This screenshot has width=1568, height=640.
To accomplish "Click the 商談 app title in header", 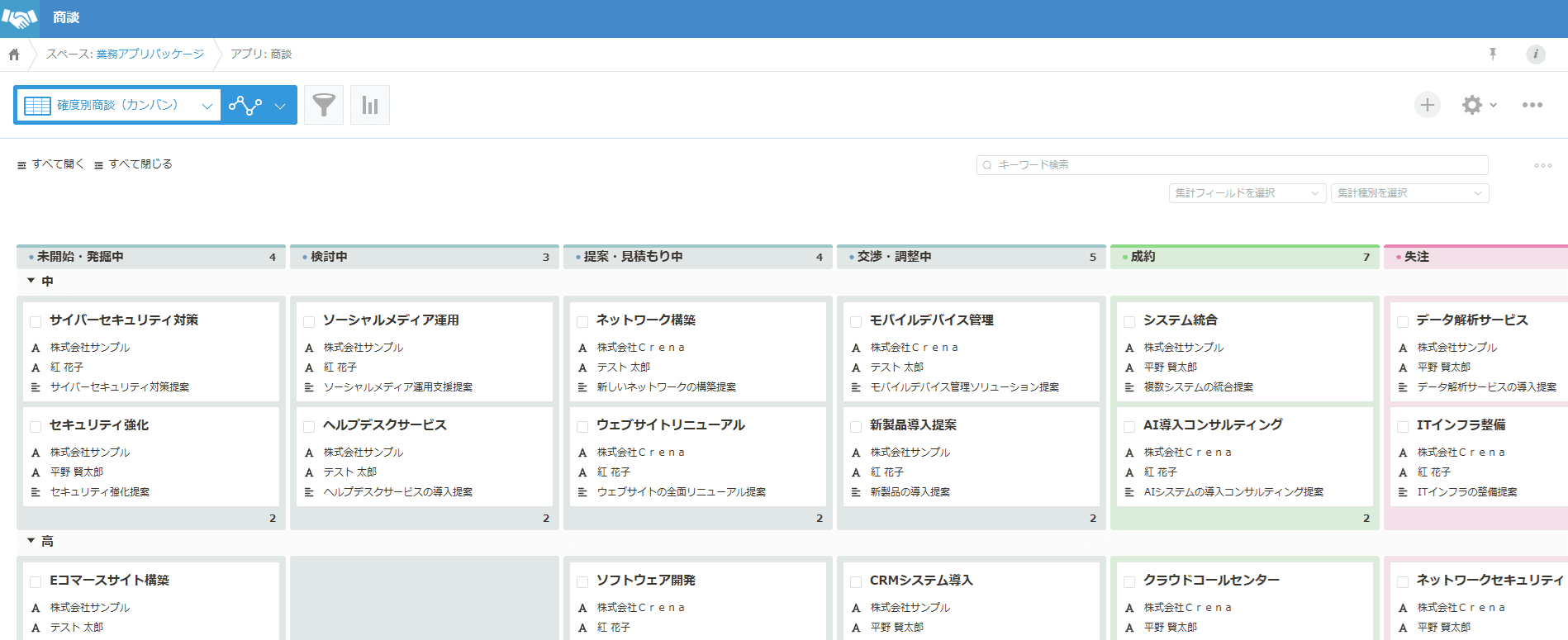I will 66,18.
